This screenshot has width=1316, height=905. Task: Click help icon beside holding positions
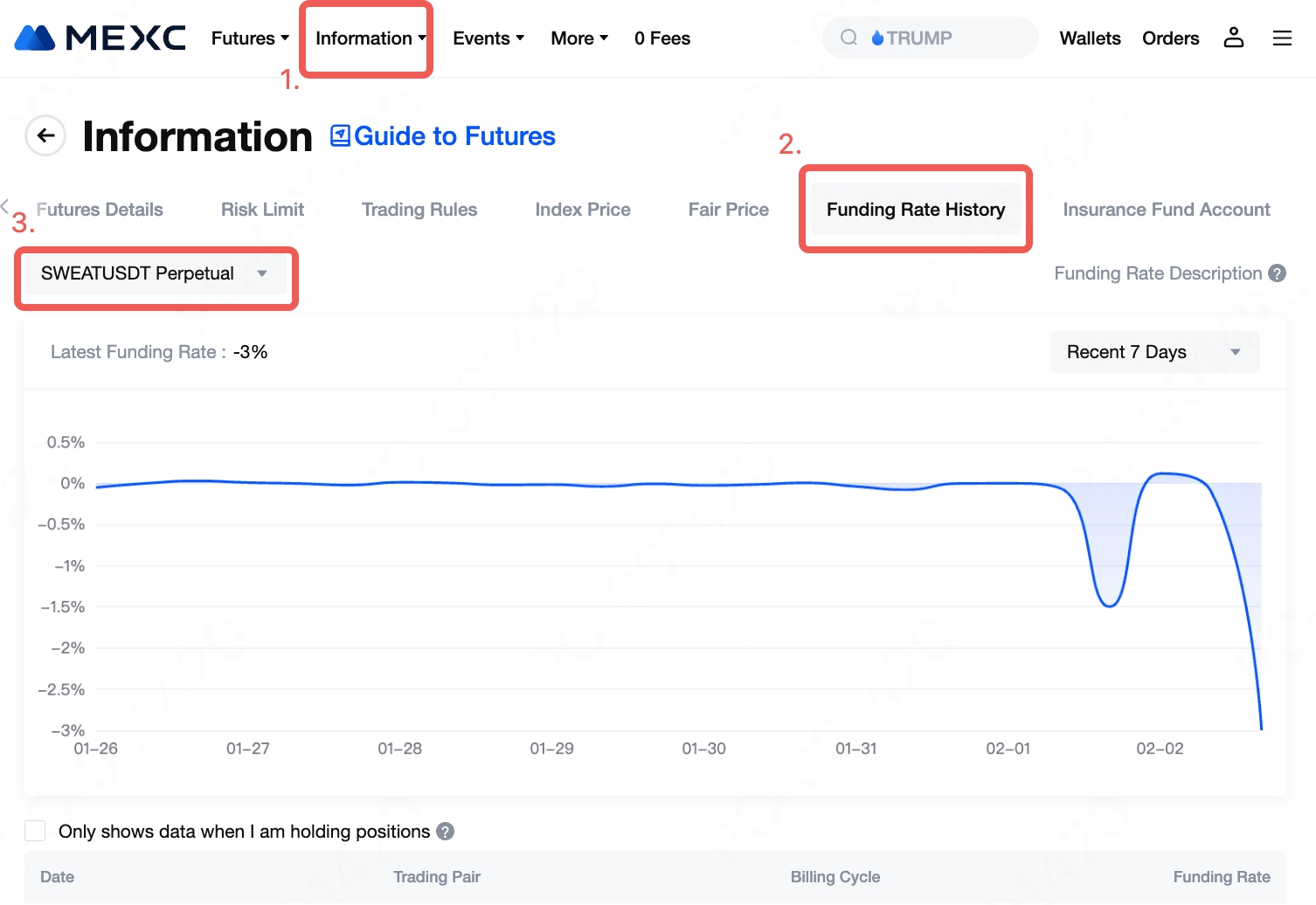445,832
